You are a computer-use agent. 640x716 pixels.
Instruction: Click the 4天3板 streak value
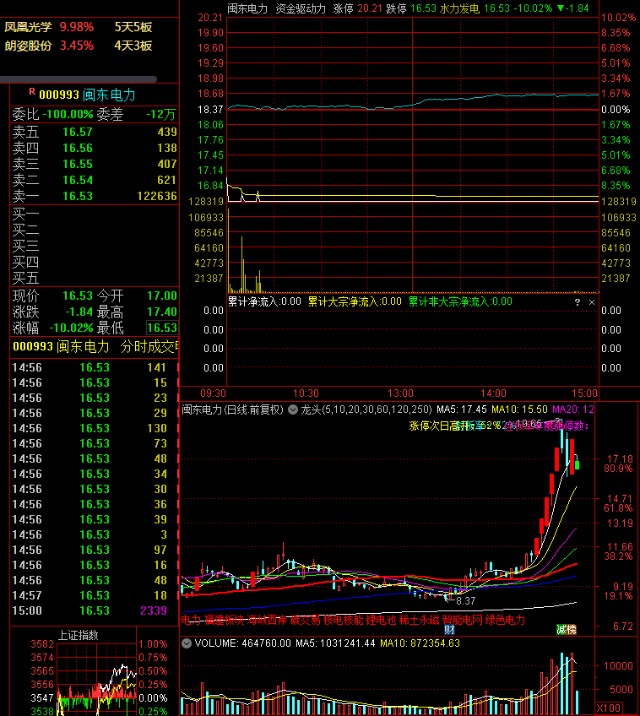133,46
